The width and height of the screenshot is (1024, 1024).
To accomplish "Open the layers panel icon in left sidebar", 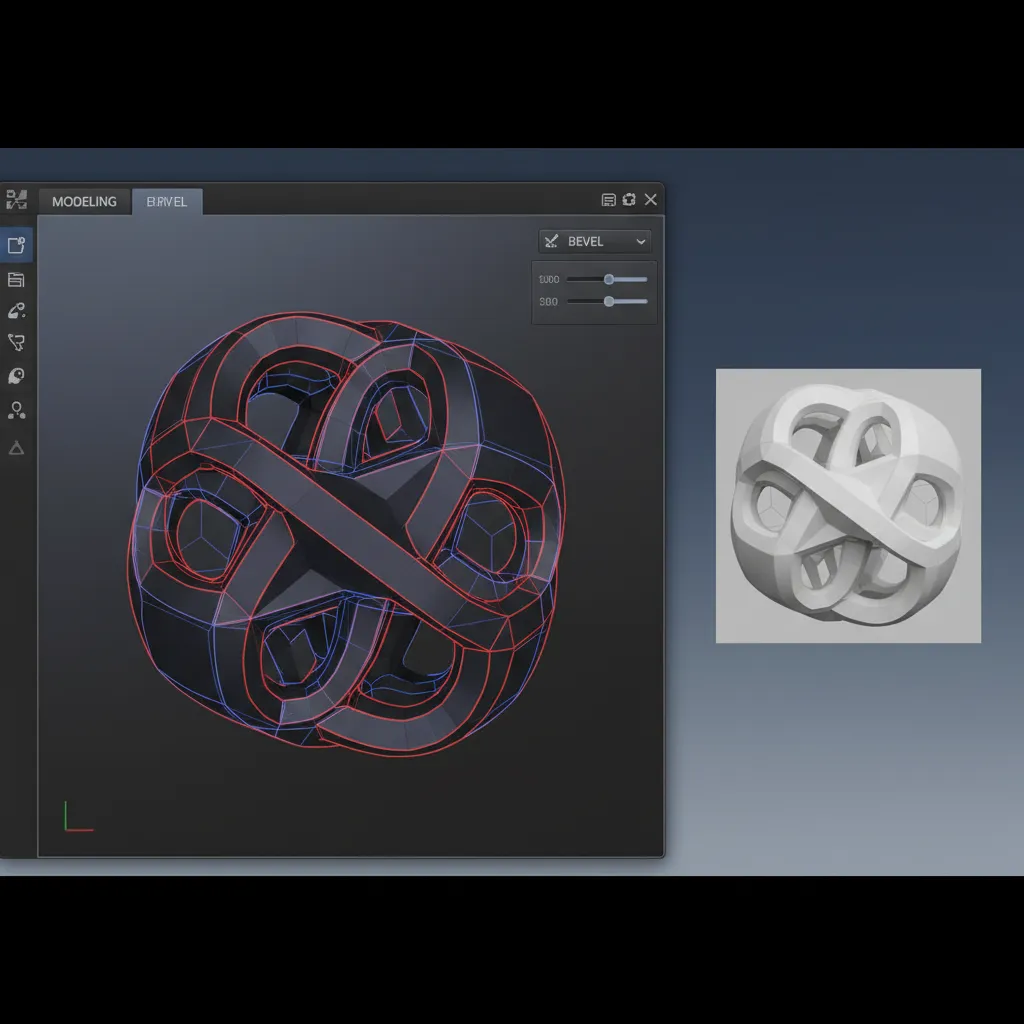I will pos(15,279).
